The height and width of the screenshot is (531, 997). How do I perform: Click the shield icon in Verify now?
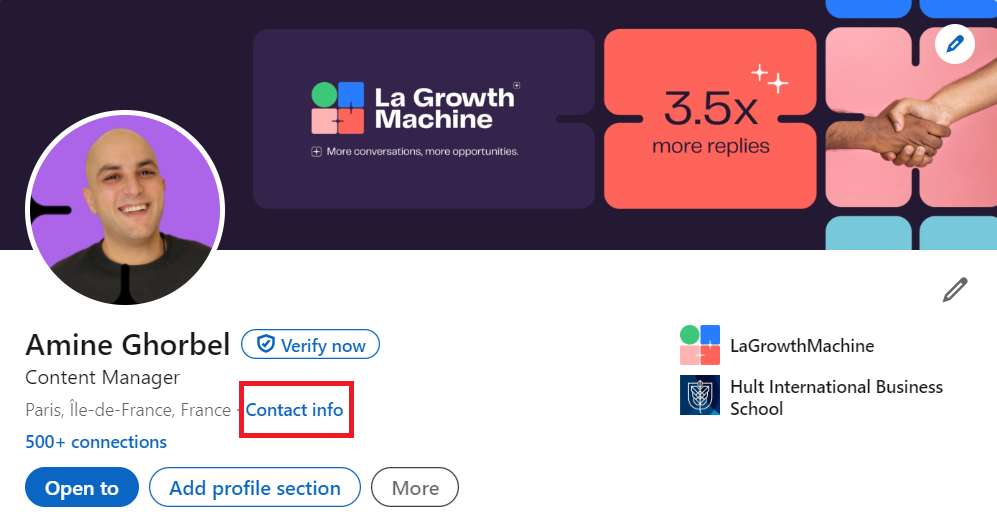click(x=265, y=345)
